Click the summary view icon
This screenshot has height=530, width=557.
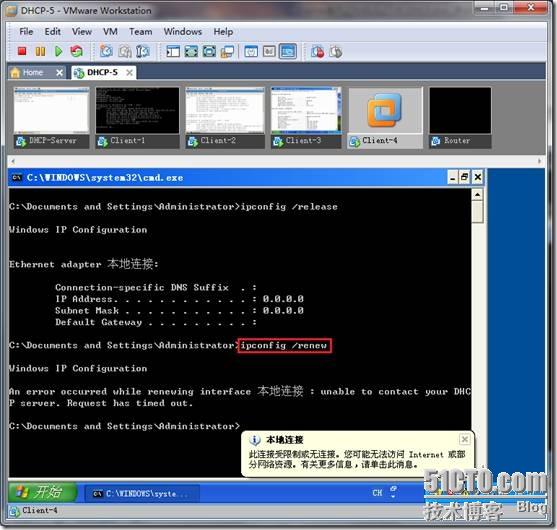click(251, 52)
